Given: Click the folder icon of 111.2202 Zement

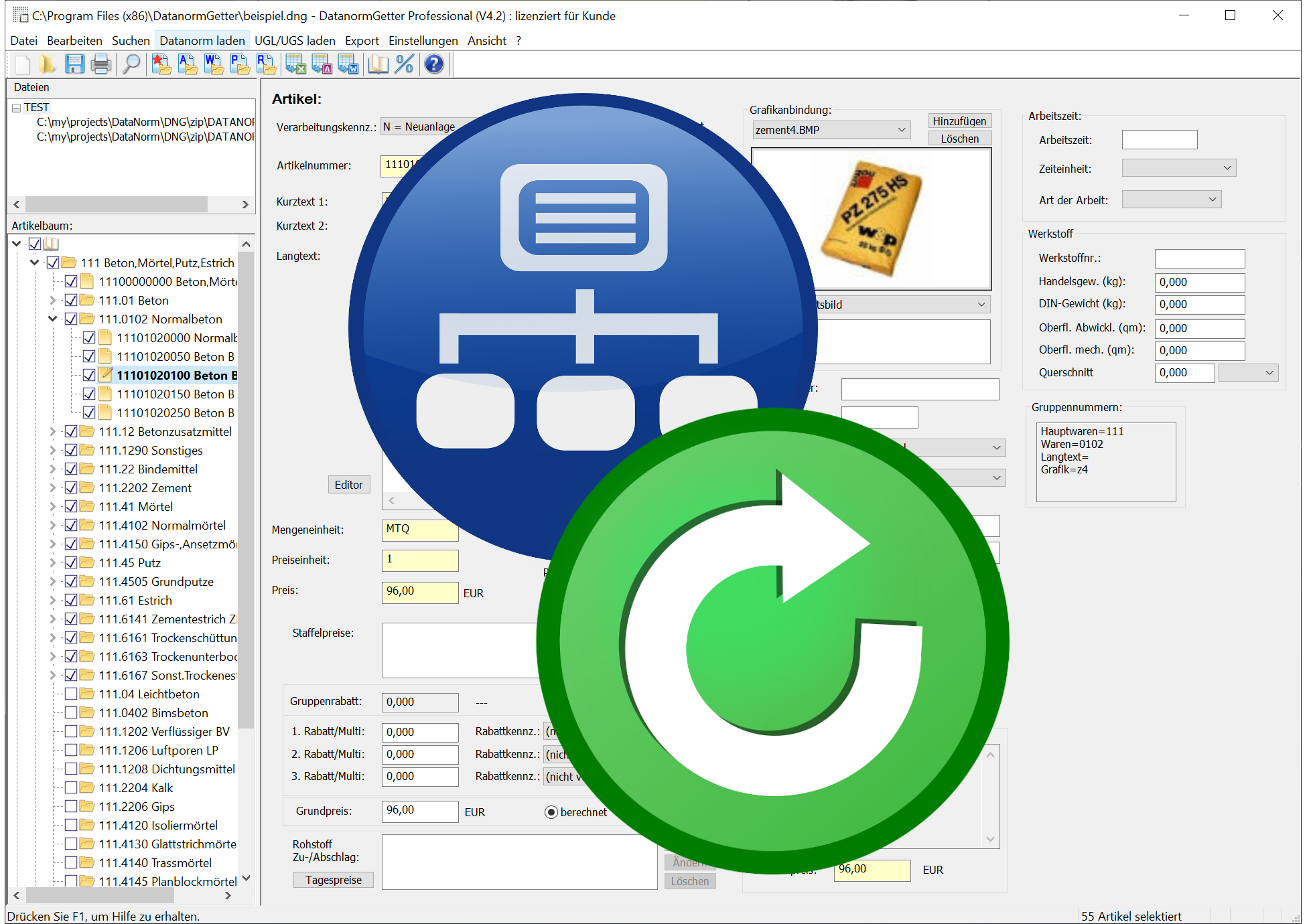Looking at the screenshot, I should 87,487.
